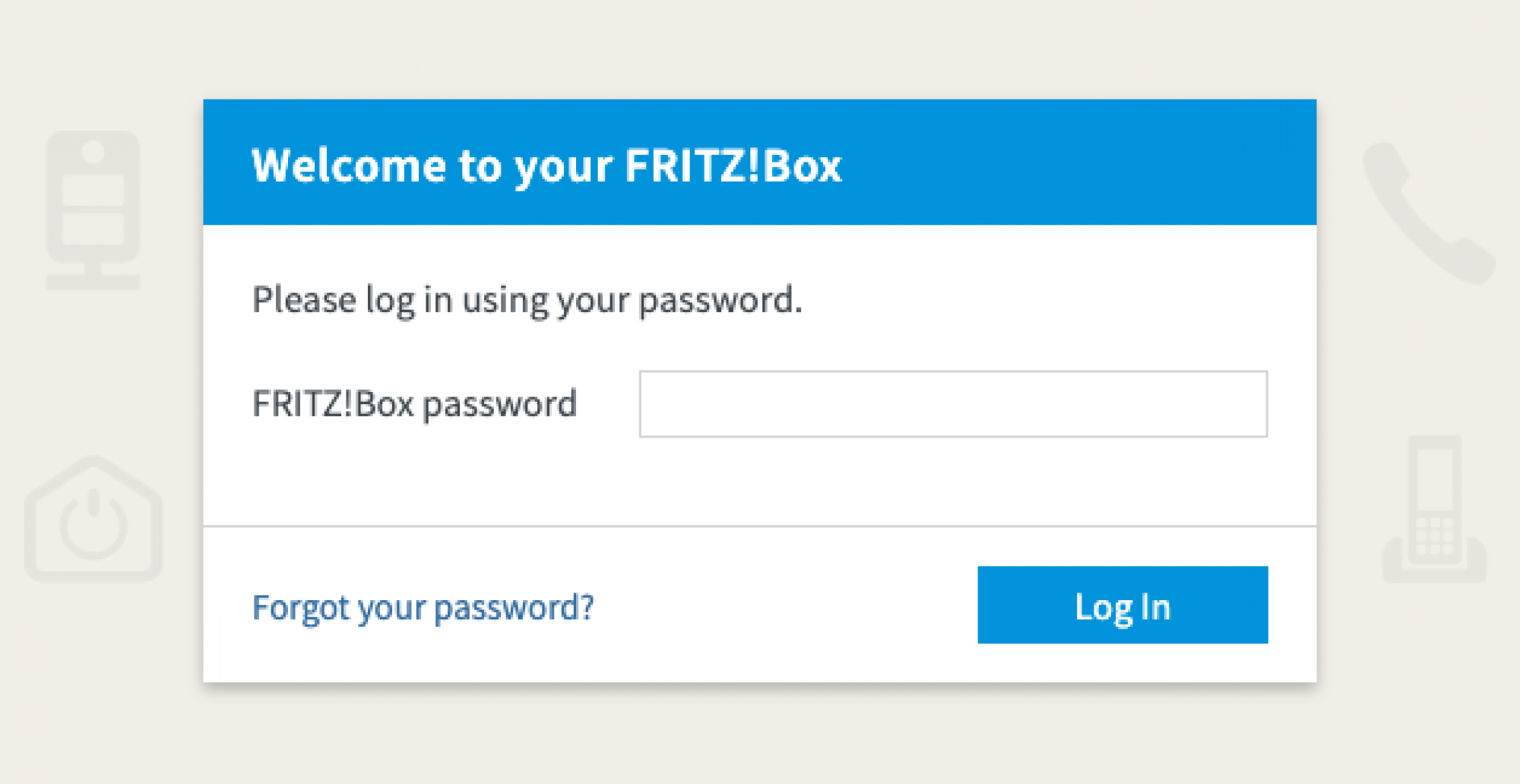
Task: Click the charging base under the cordless phone
Action: [x=1434, y=571]
